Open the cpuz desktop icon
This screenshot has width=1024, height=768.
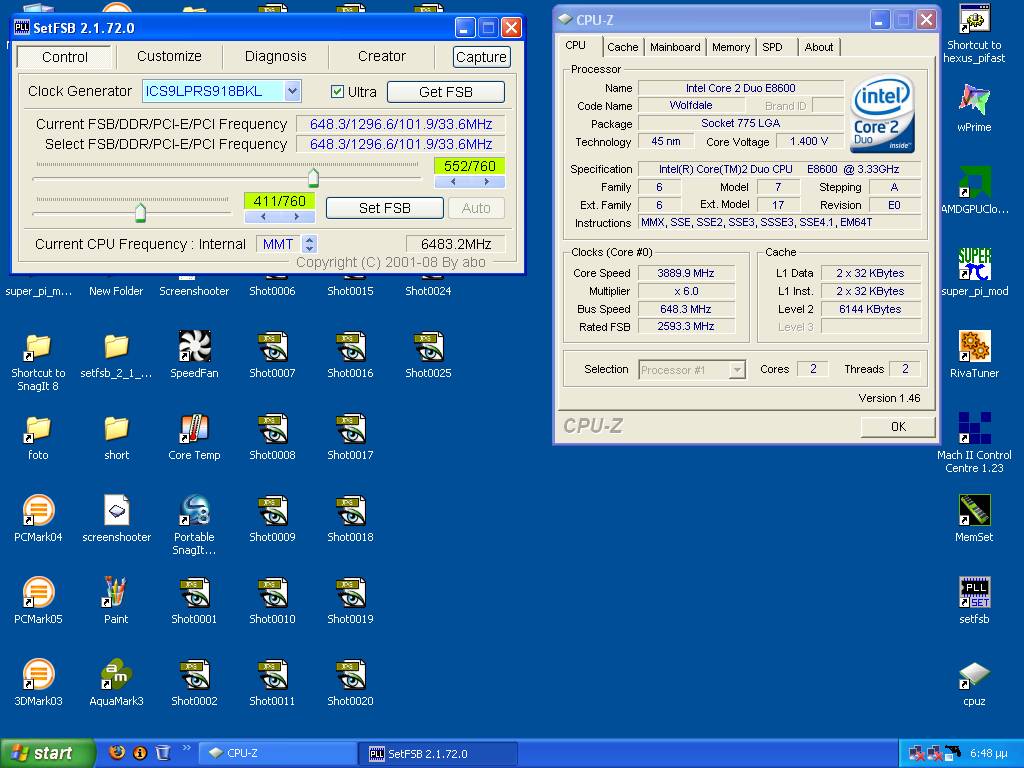974,675
